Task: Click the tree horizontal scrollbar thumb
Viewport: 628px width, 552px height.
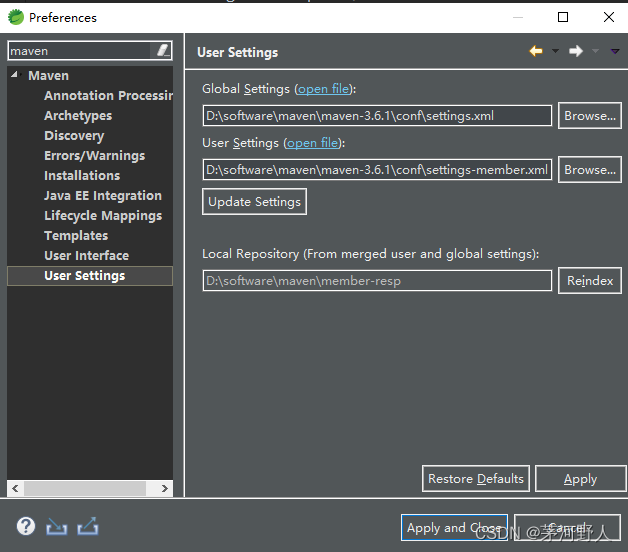Action: [85, 488]
